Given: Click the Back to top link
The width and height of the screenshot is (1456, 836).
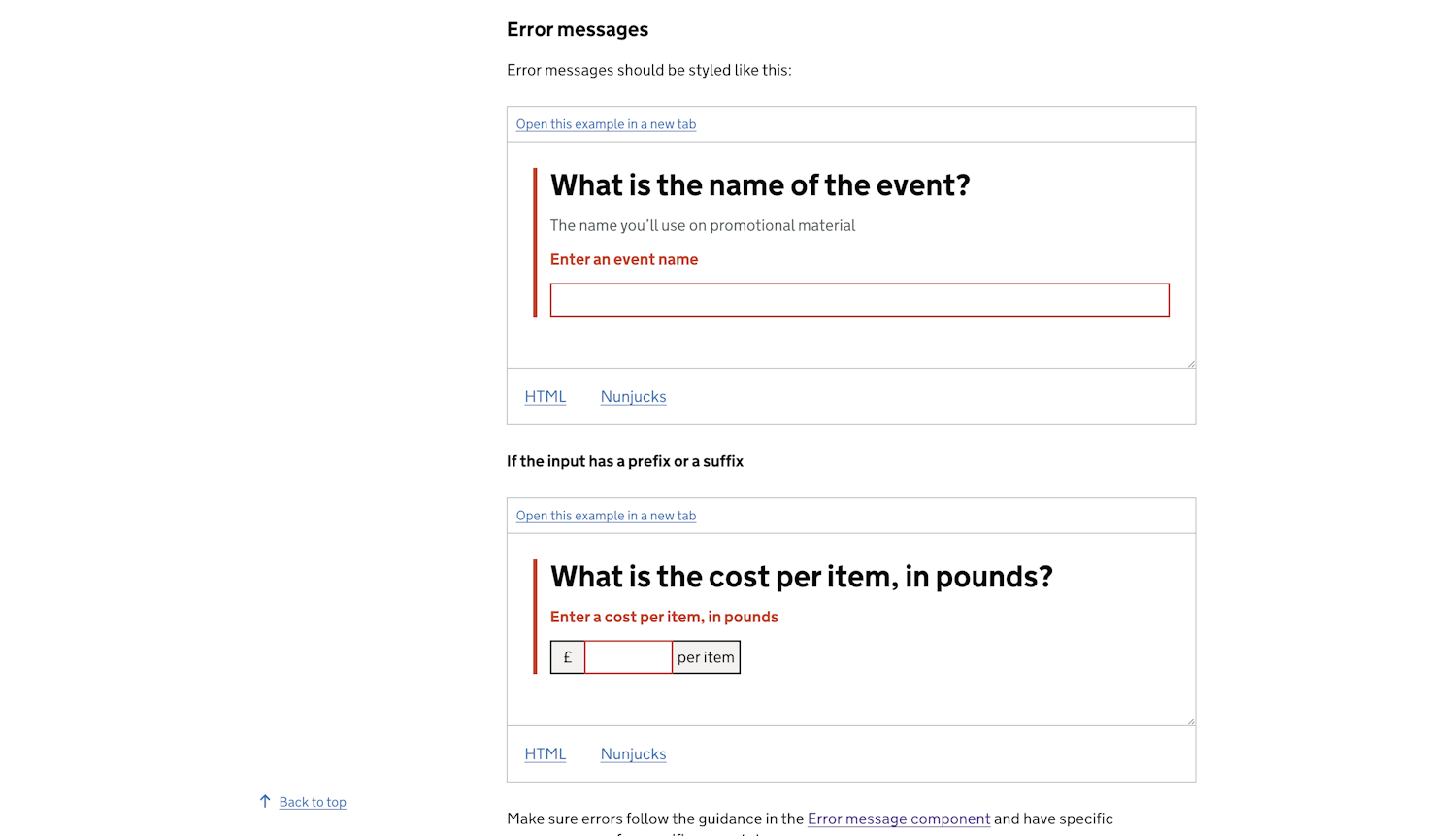Looking at the screenshot, I should 312,801.
